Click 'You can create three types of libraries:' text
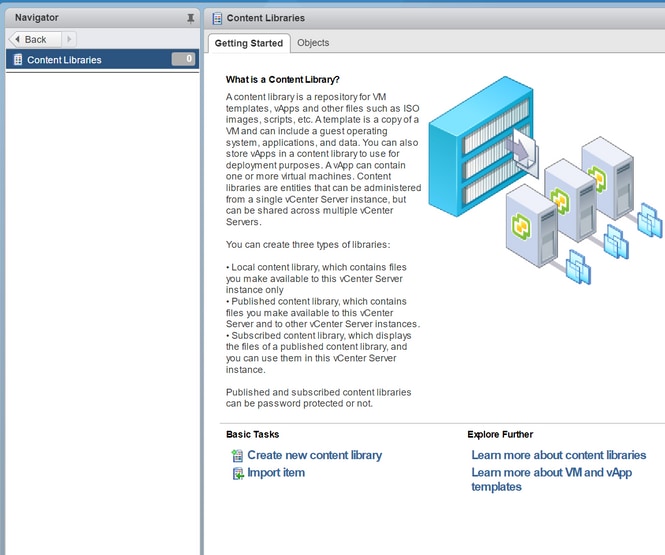 pyautogui.click(x=308, y=245)
